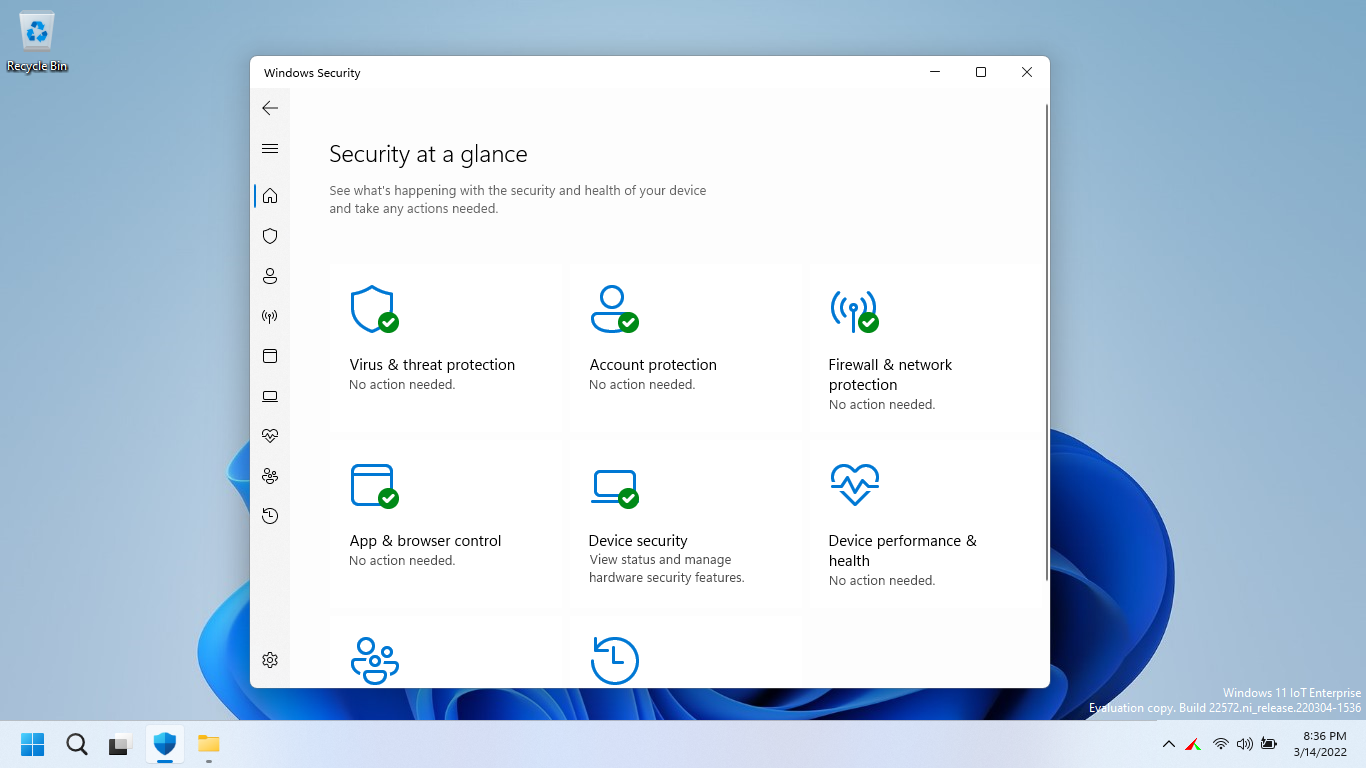This screenshot has width=1366, height=768.
Task: Click the large Firewall antenna icon
Action: [854, 311]
